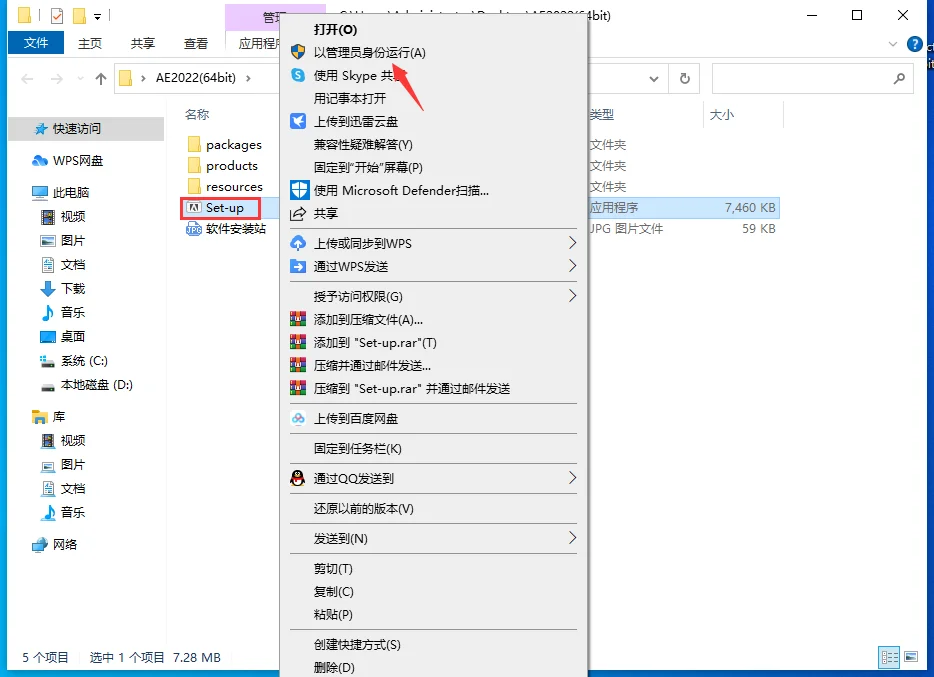This screenshot has height=677, width=934.
Task: Expand the 通过QQ发送到 submenu arrow
Action: pos(572,478)
